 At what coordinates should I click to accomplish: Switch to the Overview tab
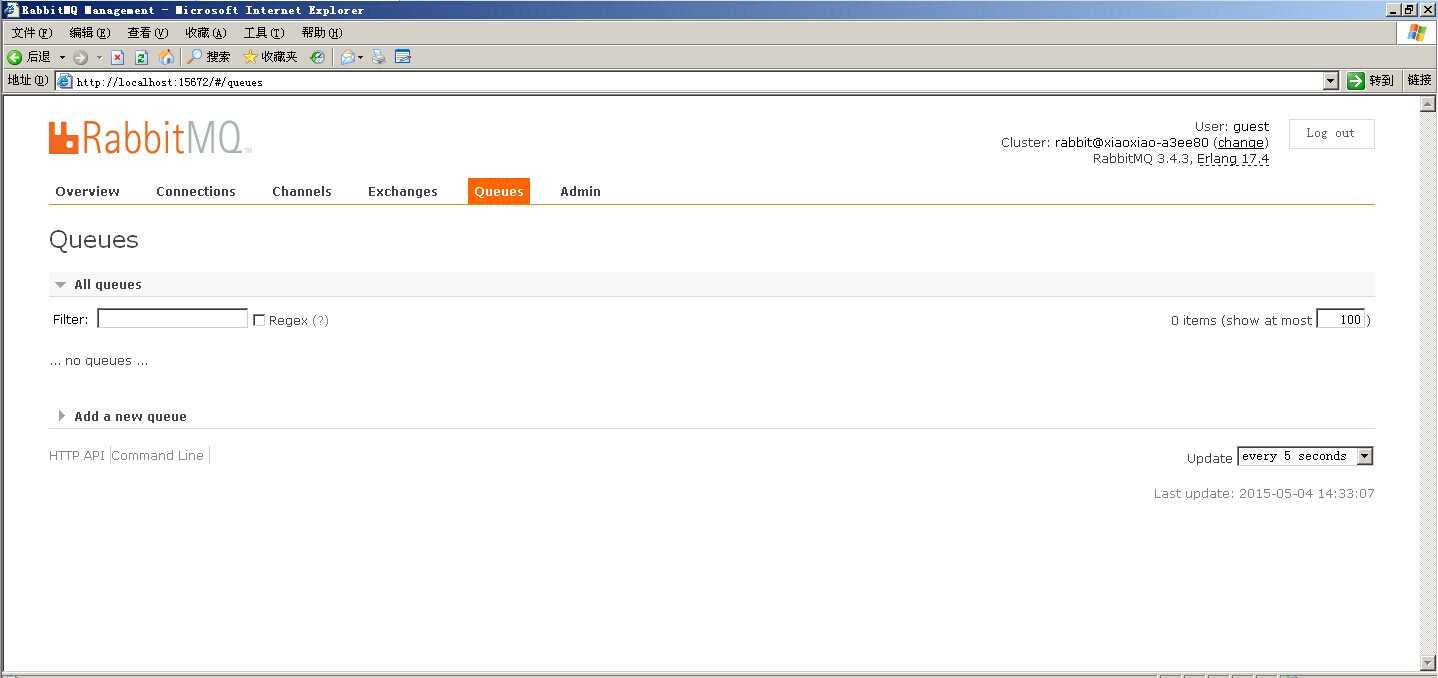(88, 191)
